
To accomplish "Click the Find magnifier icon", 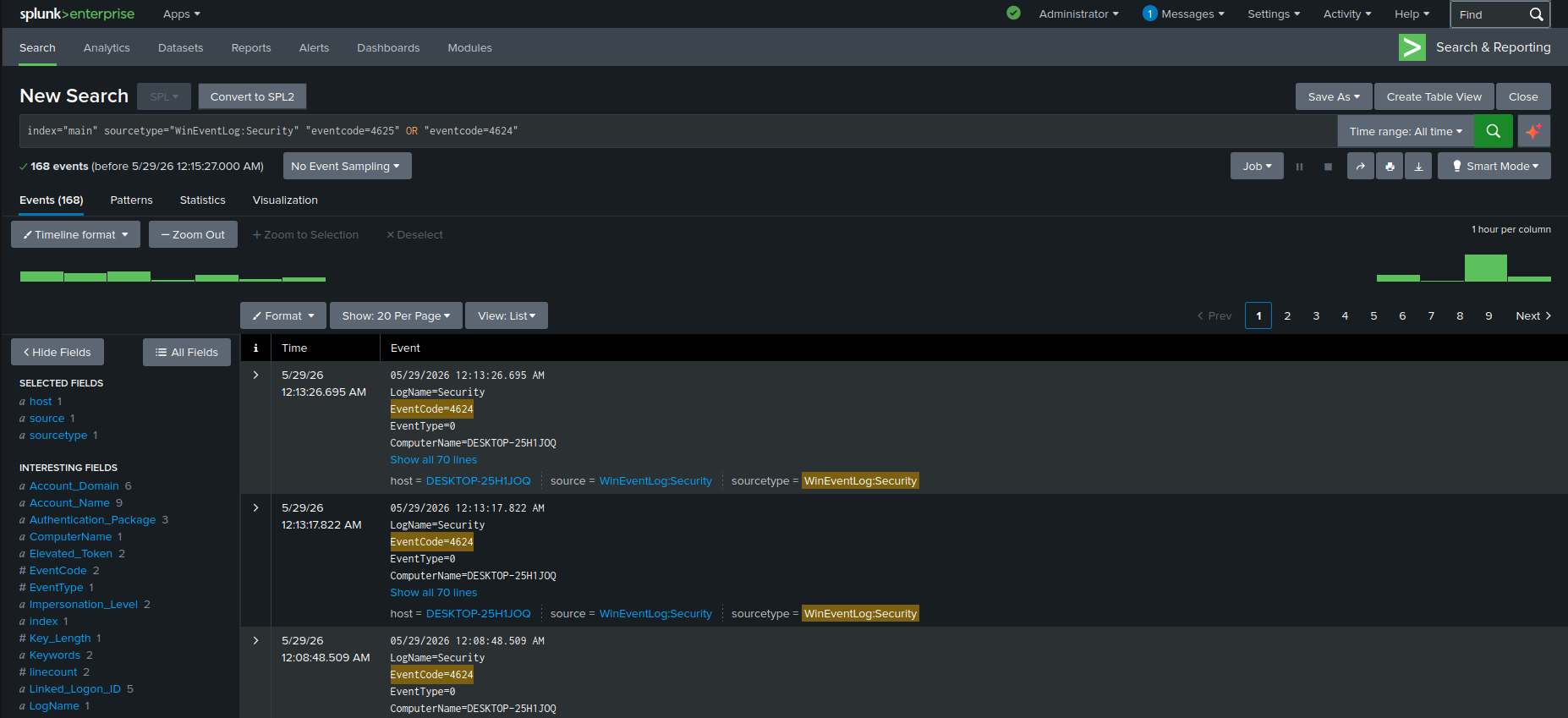I will coord(1536,14).
